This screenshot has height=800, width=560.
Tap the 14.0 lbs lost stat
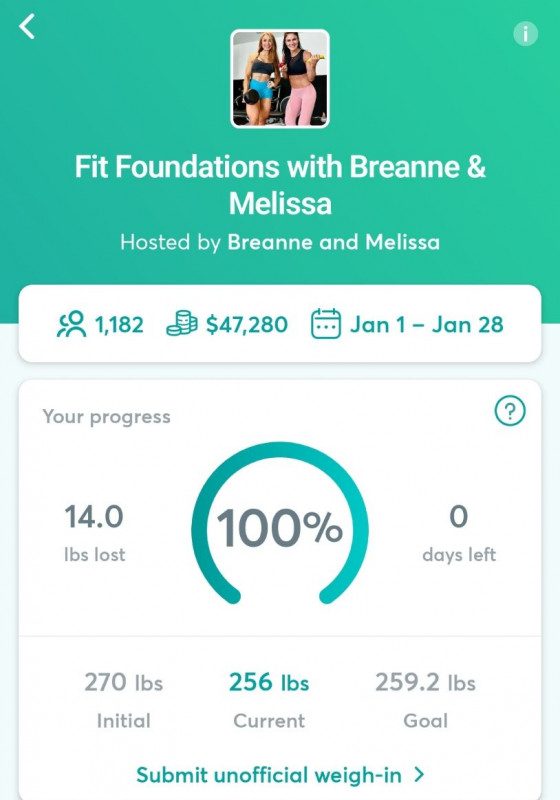[94, 533]
